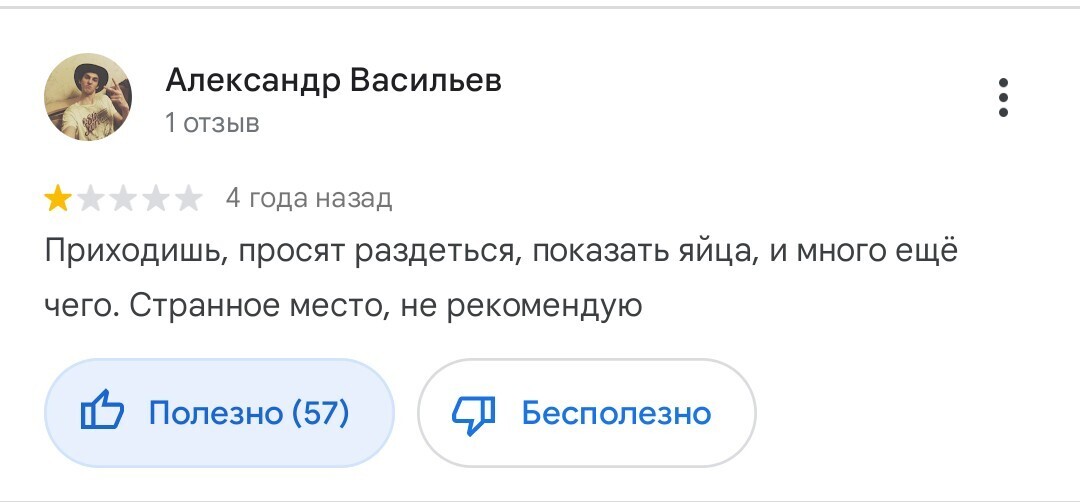Click the first gold rating star
1080x502 pixels.
click(x=58, y=199)
